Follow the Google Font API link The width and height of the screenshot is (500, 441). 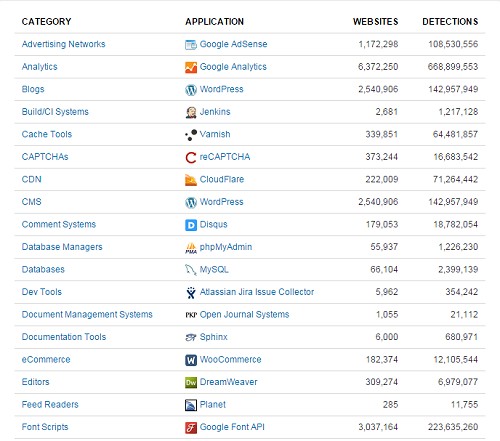[232, 427]
